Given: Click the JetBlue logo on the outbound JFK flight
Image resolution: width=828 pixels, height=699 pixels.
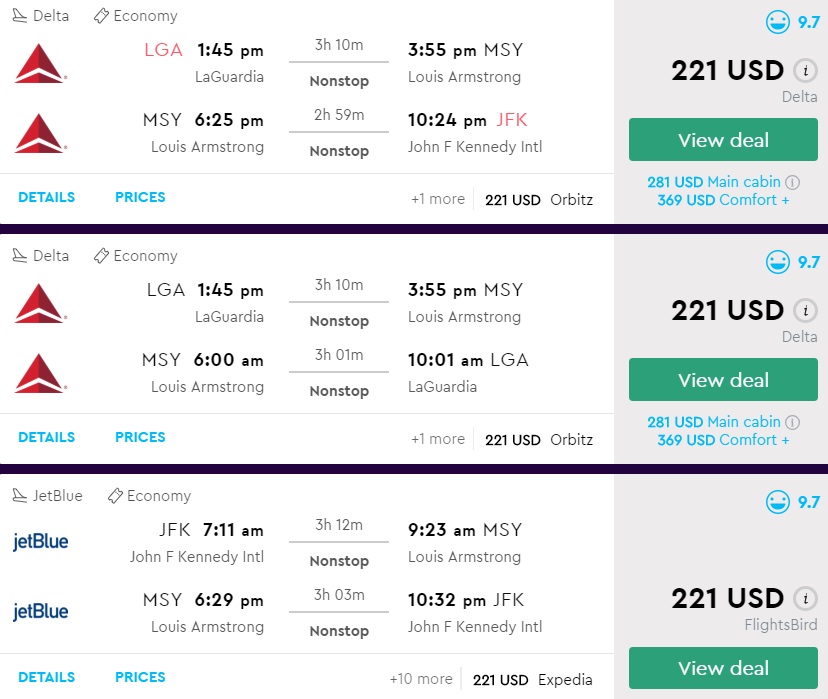Looking at the screenshot, I should click(x=40, y=542).
